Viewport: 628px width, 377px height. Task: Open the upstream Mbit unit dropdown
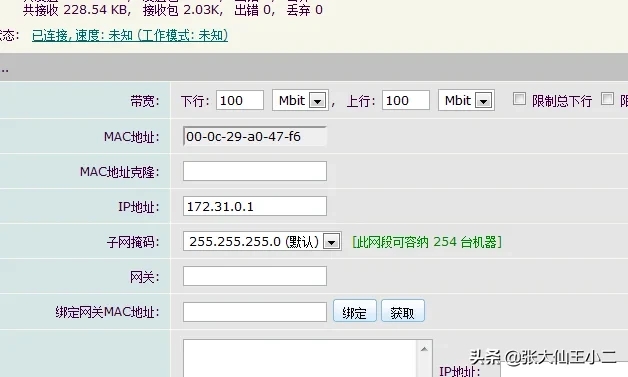[x=466, y=100]
